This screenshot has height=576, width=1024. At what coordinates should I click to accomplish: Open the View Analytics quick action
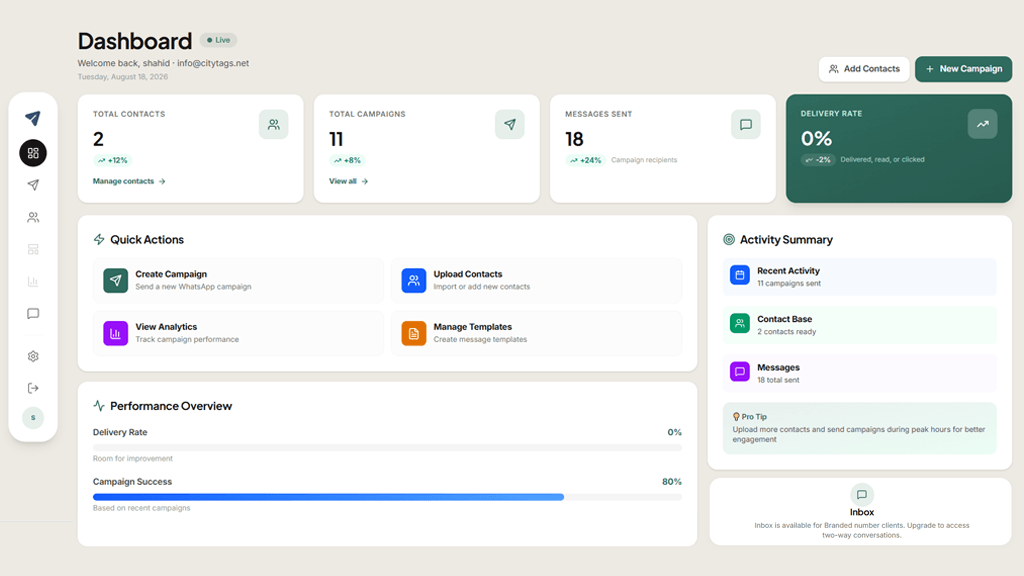238,333
